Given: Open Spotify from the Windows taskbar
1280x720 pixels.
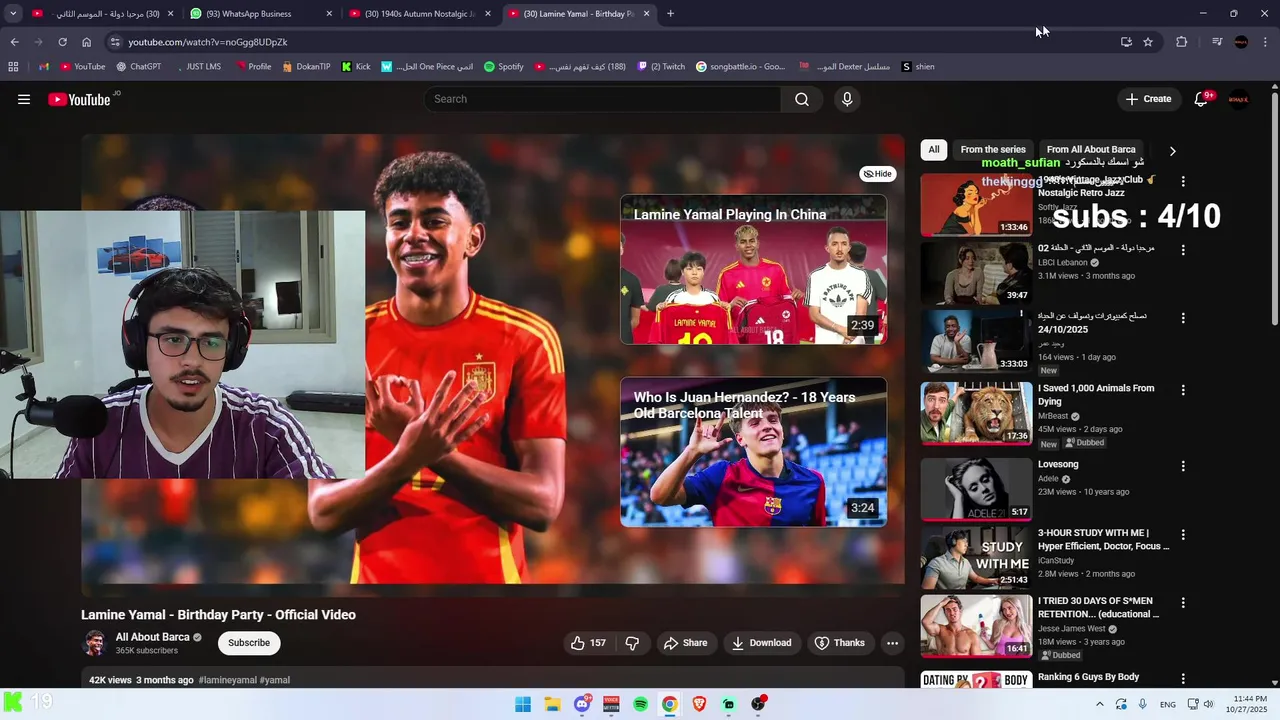Looking at the screenshot, I should (640, 704).
